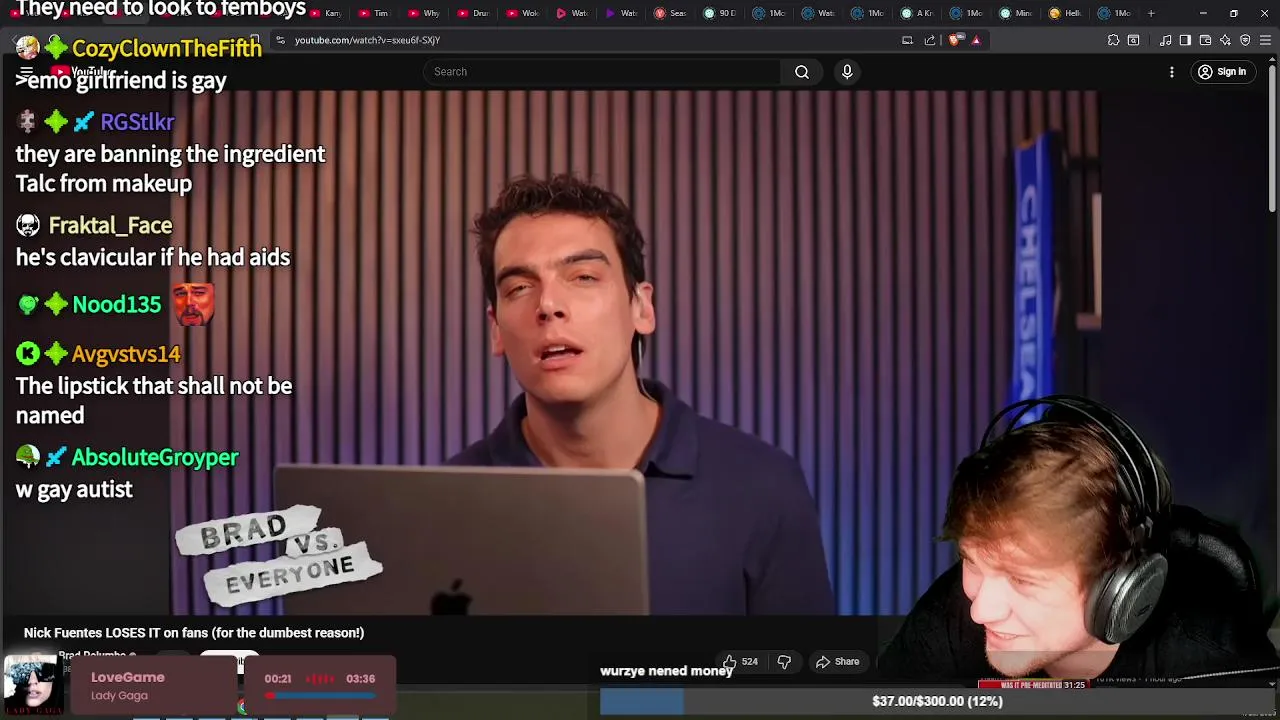Open a new tab with the plus button
Viewport: 1280px width, 720px height.
[1151, 13]
